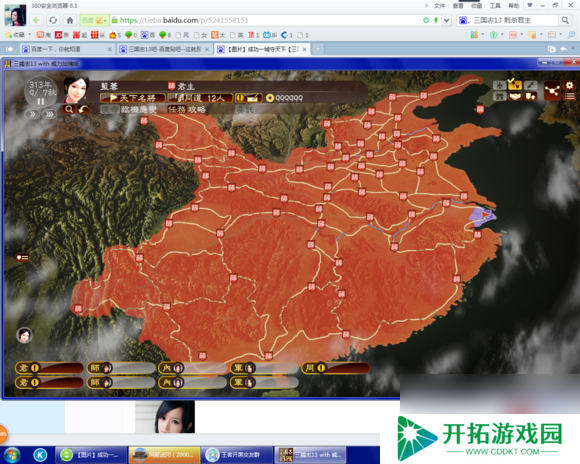Image resolution: width=580 pixels, height=464 pixels.
Task: Toggle the greyed figure map filter icon
Action: point(499,85)
